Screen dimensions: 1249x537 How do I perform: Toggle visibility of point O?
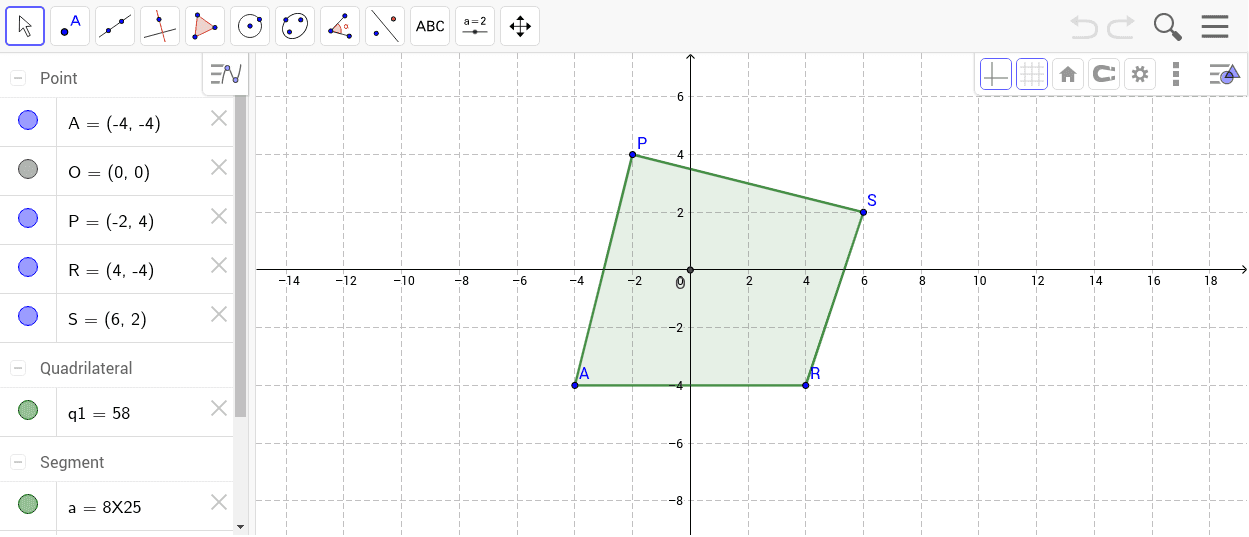point(28,170)
